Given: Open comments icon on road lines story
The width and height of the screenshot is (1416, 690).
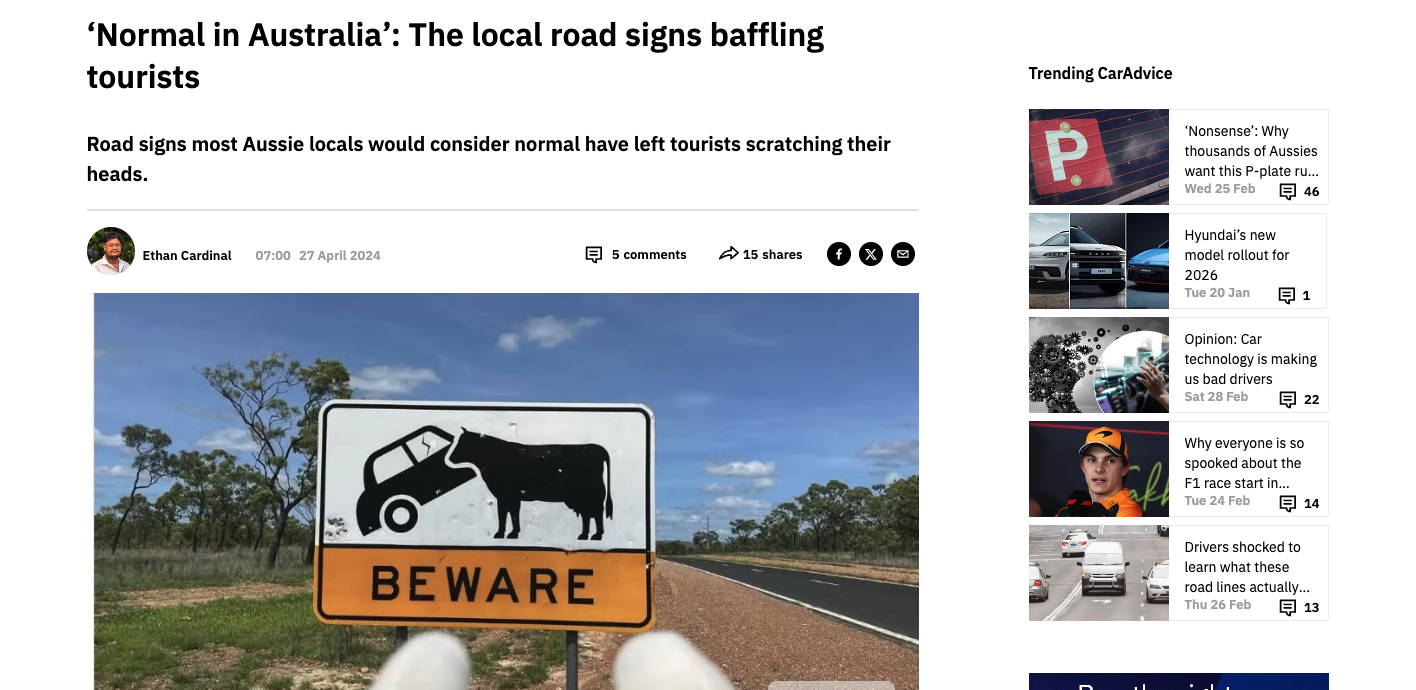Looking at the screenshot, I should coord(1288,607).
